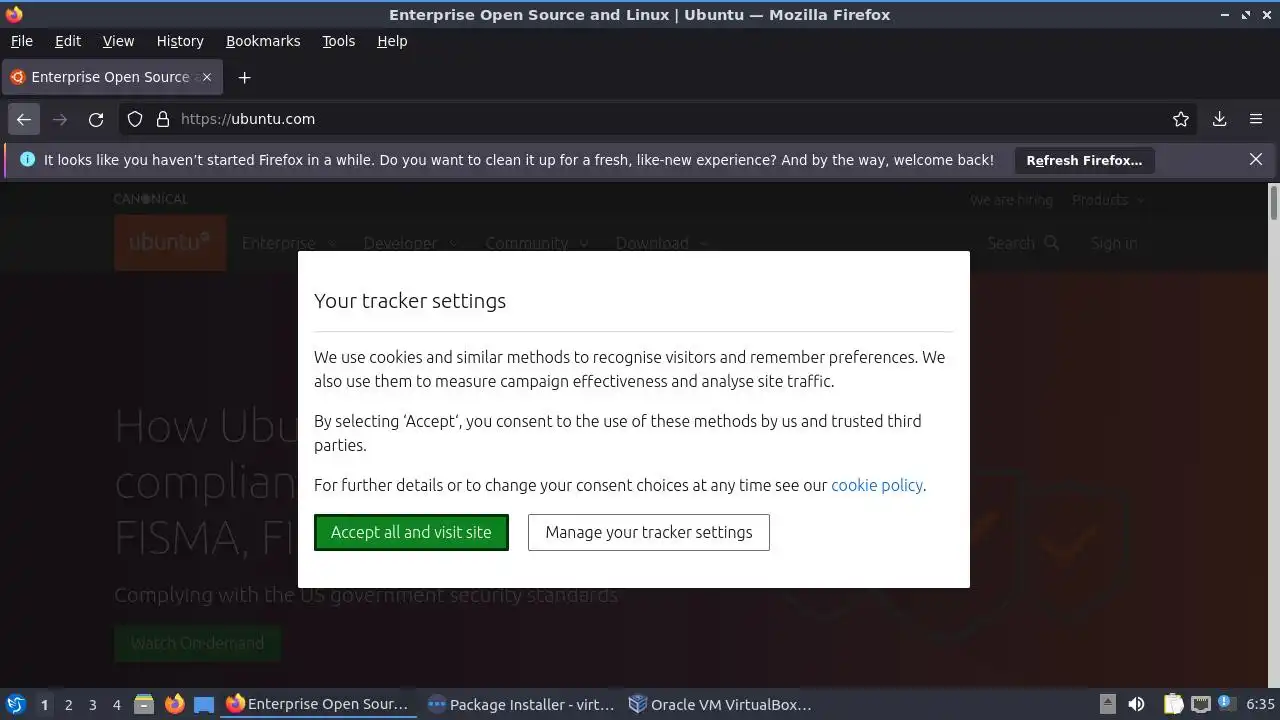The width and height of the screenshot is (1280, 720).
Task: Dismiss the Firefox refresh notification bar
Action: point(1256,159)
